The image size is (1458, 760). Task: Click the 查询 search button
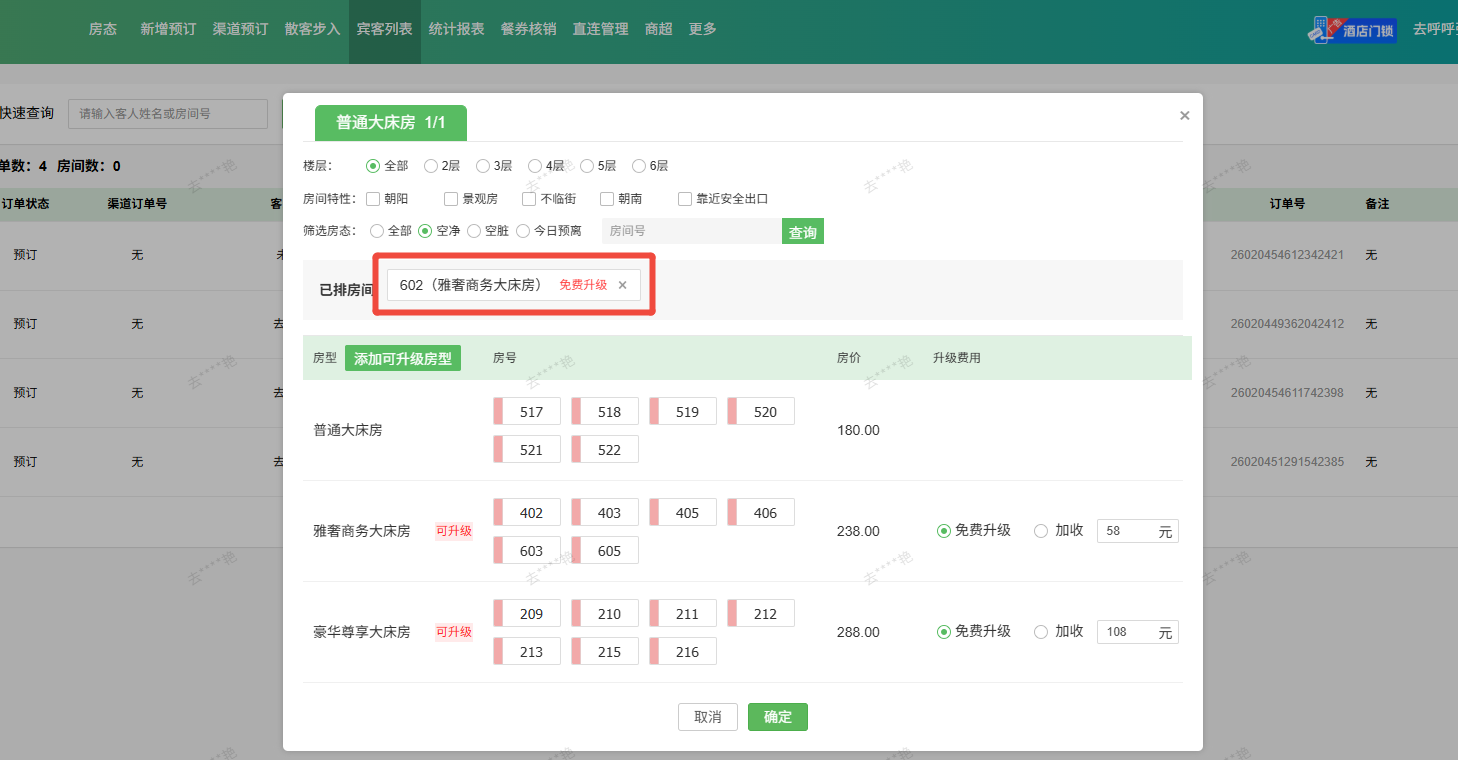[x=802, y=232]
